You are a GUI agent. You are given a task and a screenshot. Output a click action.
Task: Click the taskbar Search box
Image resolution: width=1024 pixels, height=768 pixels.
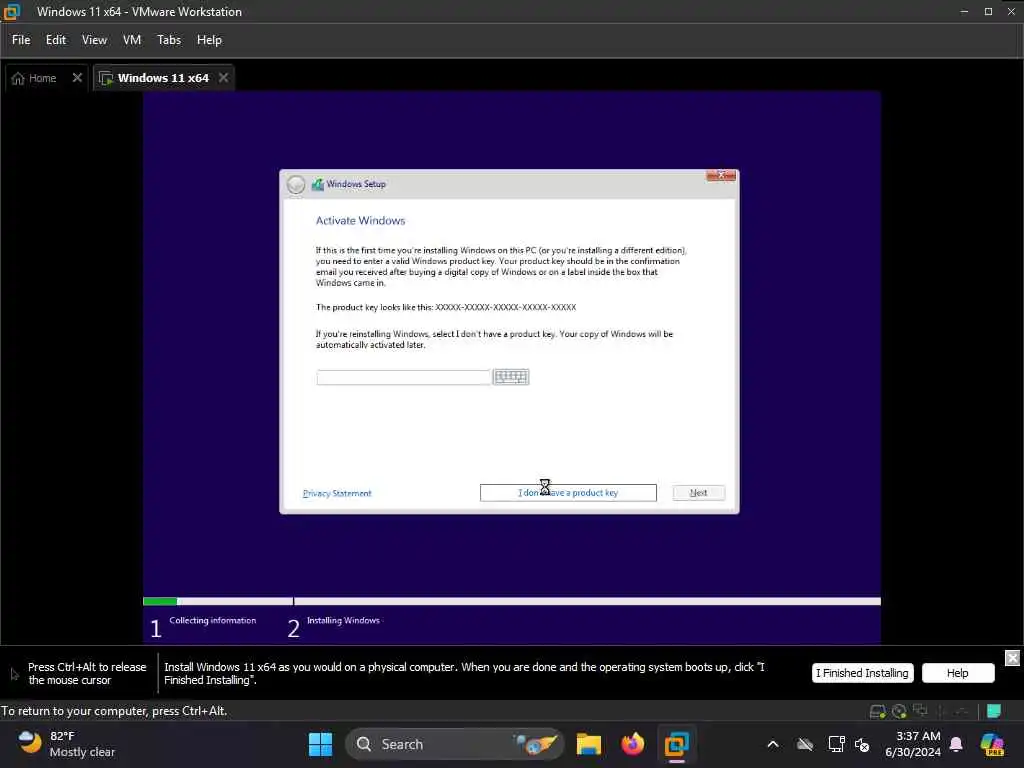click(x=455, y=744)
